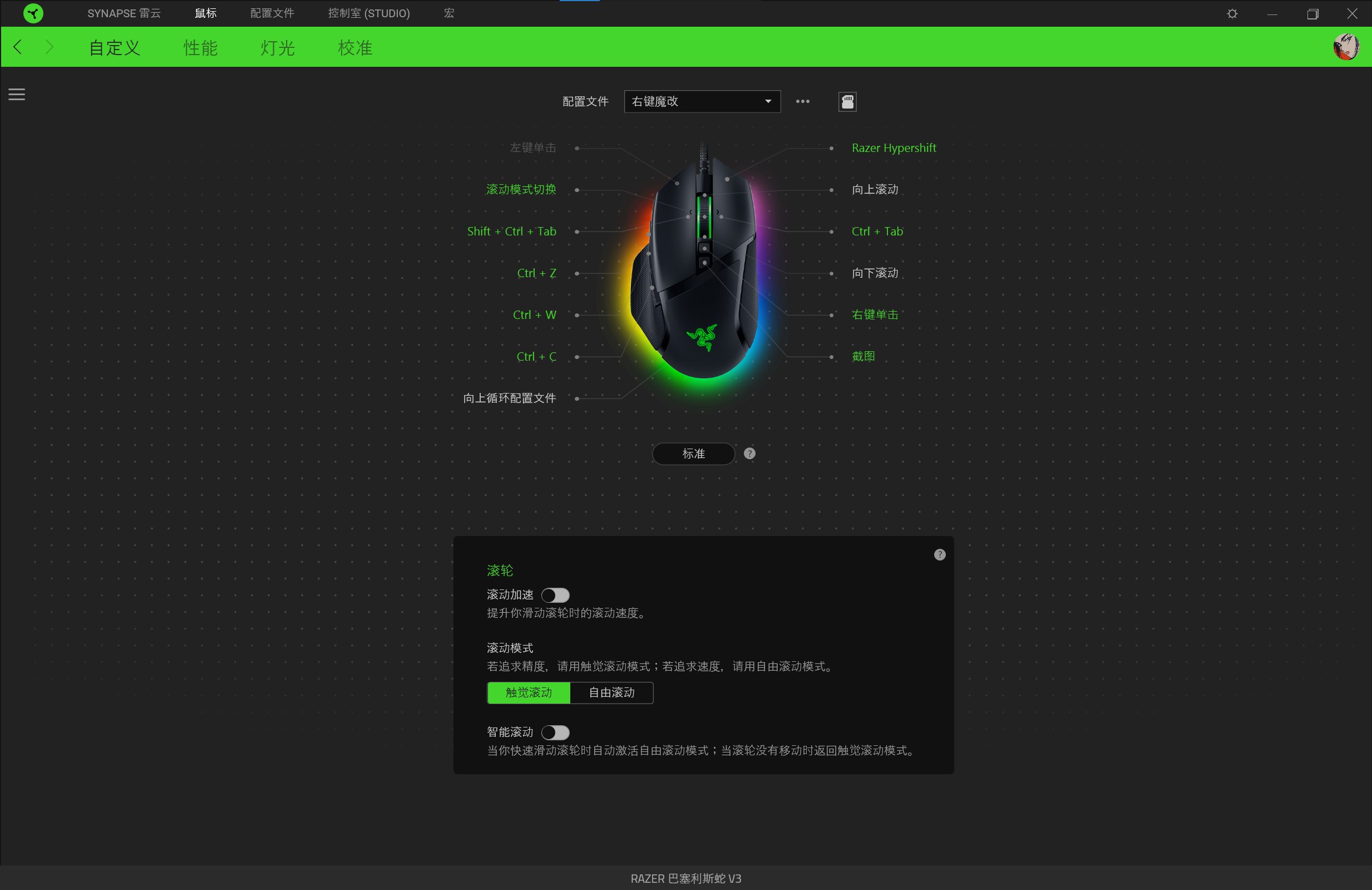Switch to the 性能 tab

pyautogui.click(x=201, y=47)
